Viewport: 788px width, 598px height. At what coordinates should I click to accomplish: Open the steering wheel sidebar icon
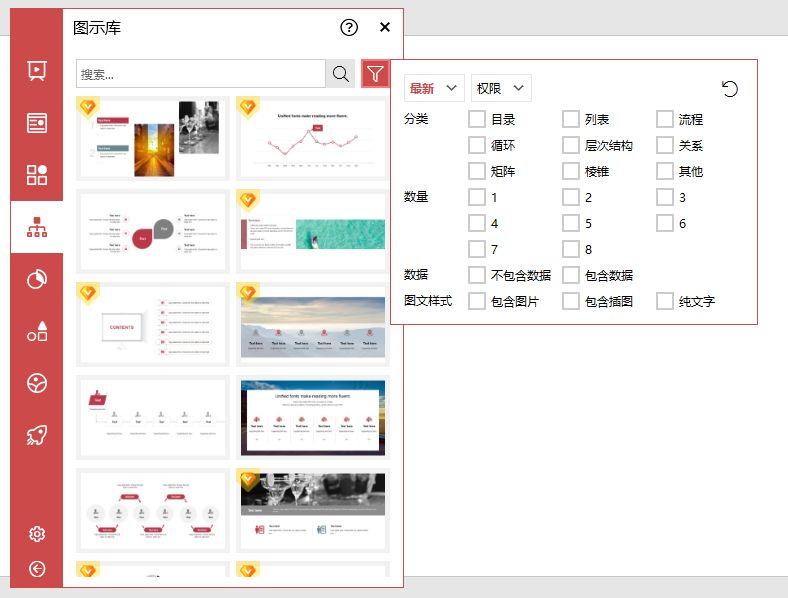pos(37,383)
